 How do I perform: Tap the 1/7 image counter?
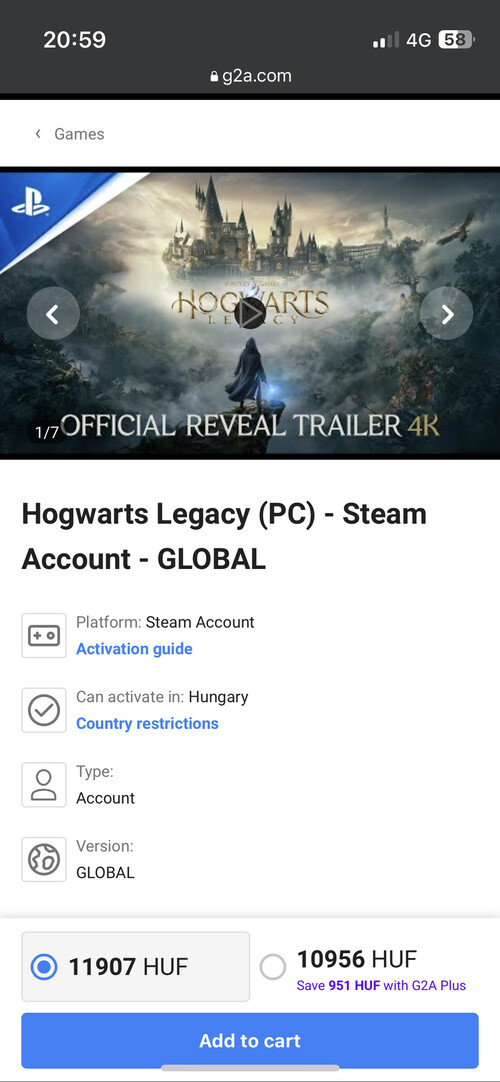(x=47, y=433)
